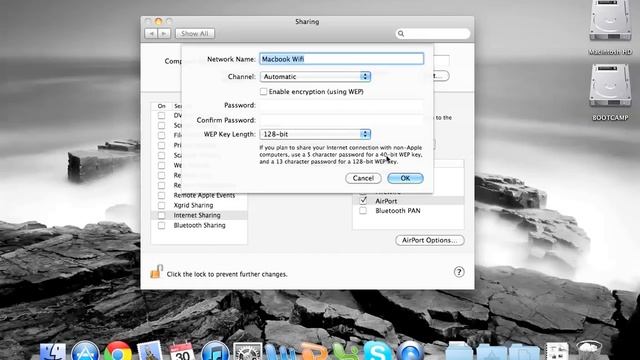Toggle the Xgrid Sharing checkbox
The image size is (640, 360).
(x=162, y=205)
